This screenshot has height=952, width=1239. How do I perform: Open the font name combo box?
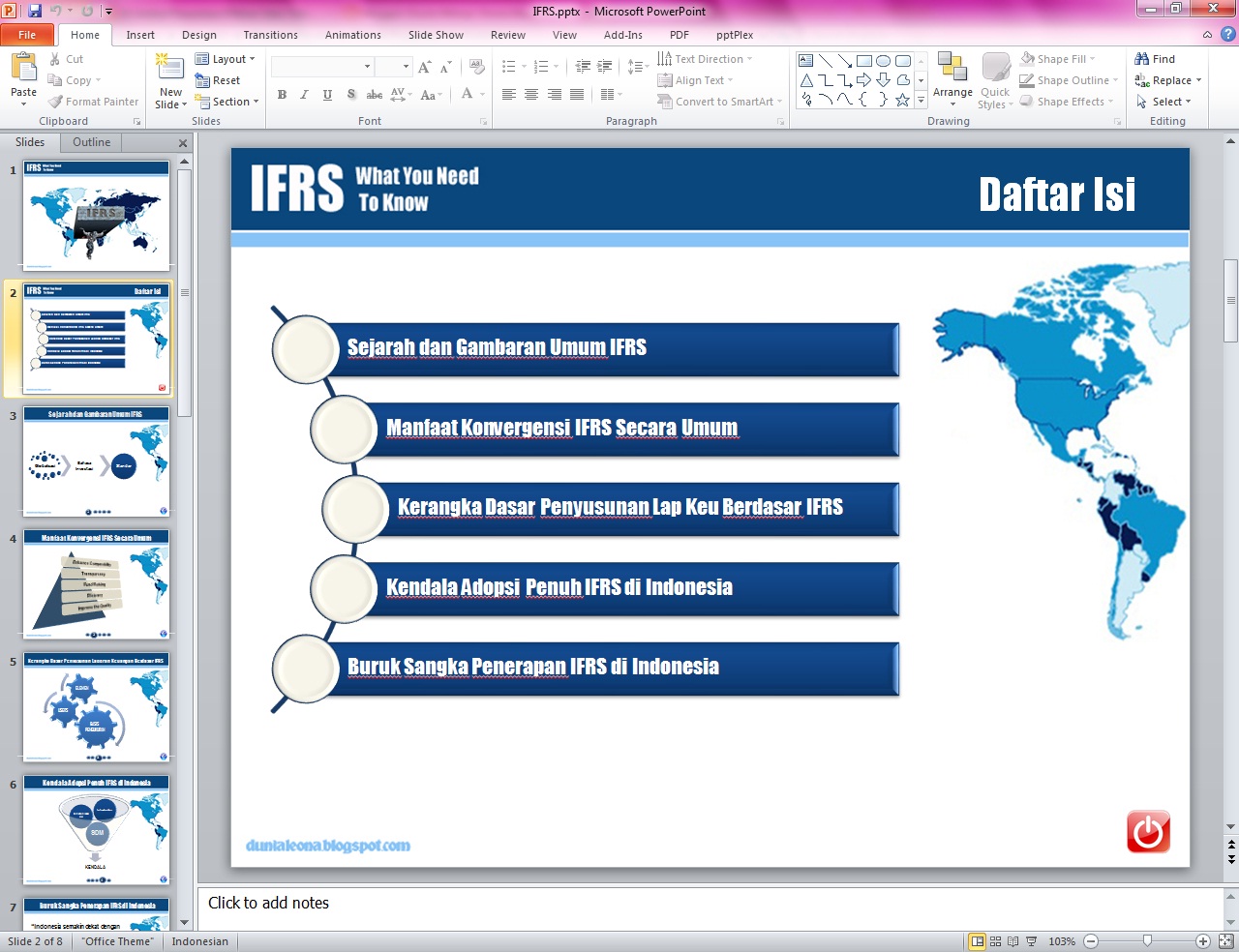323,67
